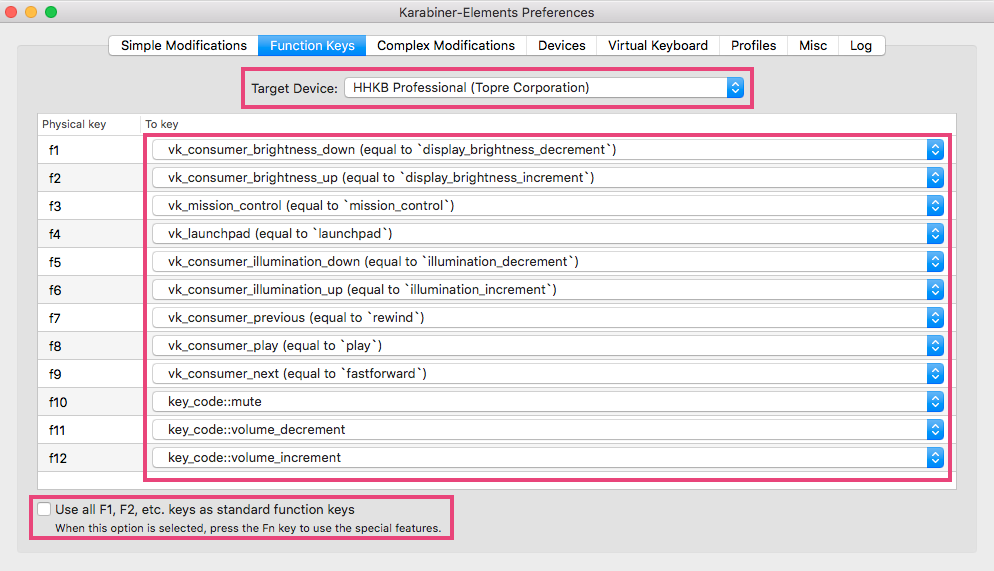The width and height of the screenshot is (994, 571).
Task: Expand the f3 mission_control mapping dropdown
Action: [x=548, y=205]
